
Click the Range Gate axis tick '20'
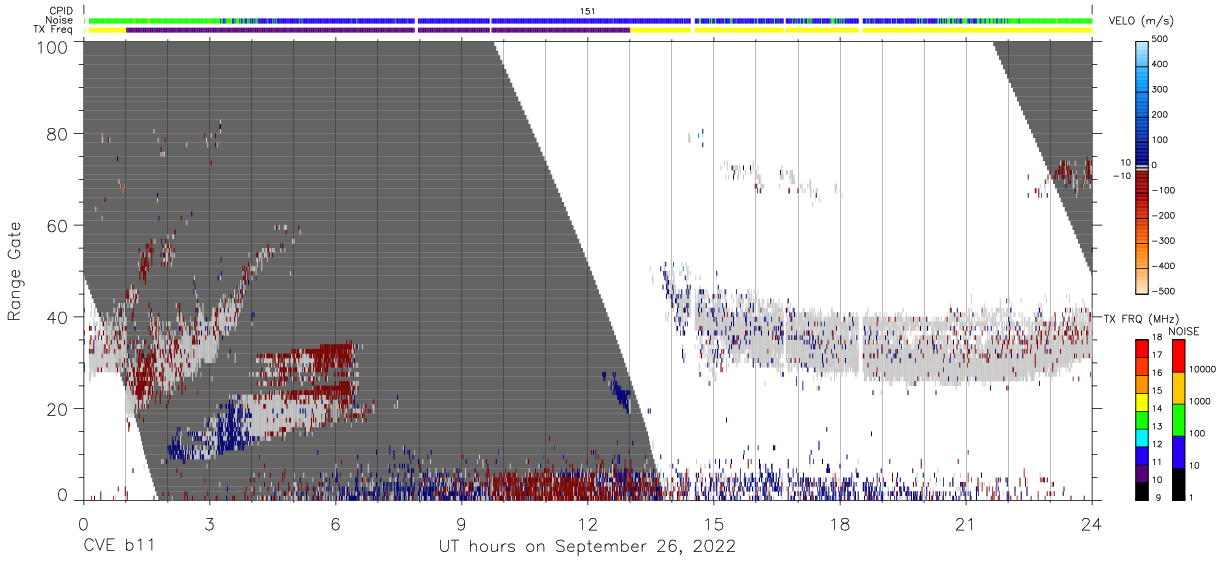56,409
